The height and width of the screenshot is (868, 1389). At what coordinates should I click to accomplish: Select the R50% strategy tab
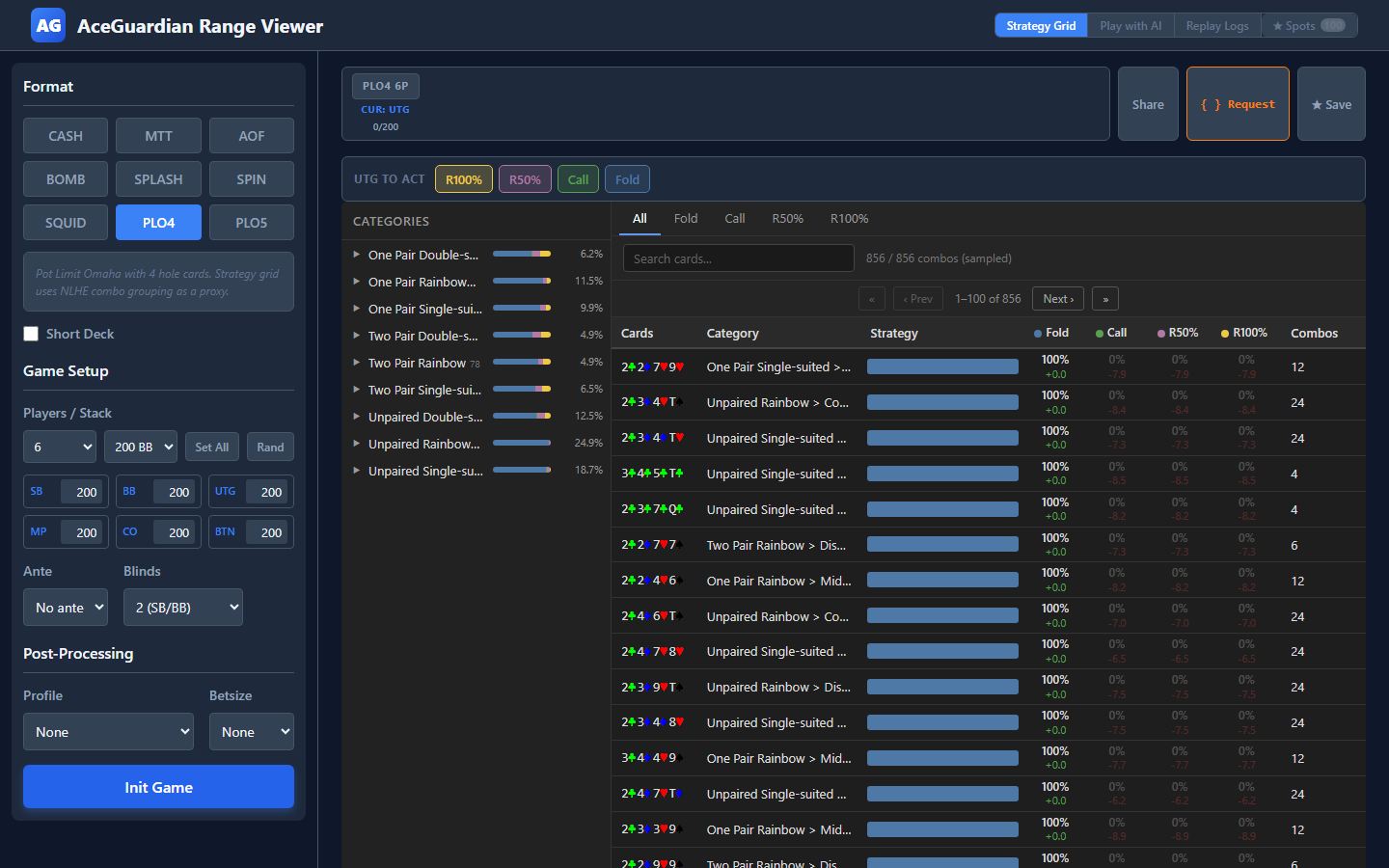(x=787, y=219)
